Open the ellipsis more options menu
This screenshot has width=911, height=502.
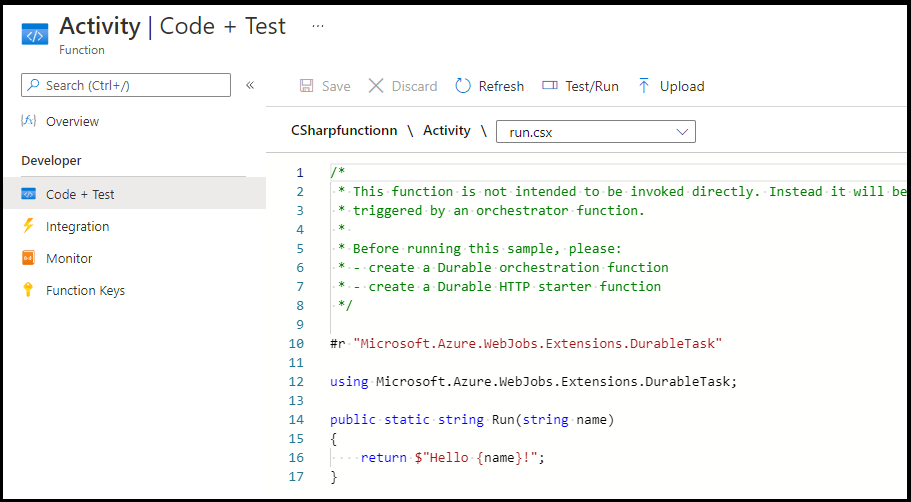click(318, 26)
